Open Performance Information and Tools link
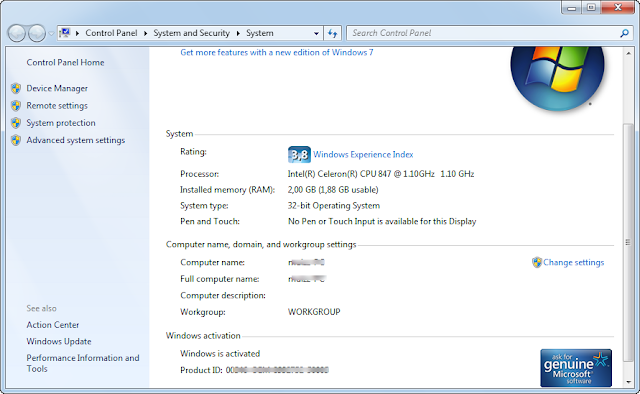The width and height of the screenshot is (640, 394). pos(83,363)
